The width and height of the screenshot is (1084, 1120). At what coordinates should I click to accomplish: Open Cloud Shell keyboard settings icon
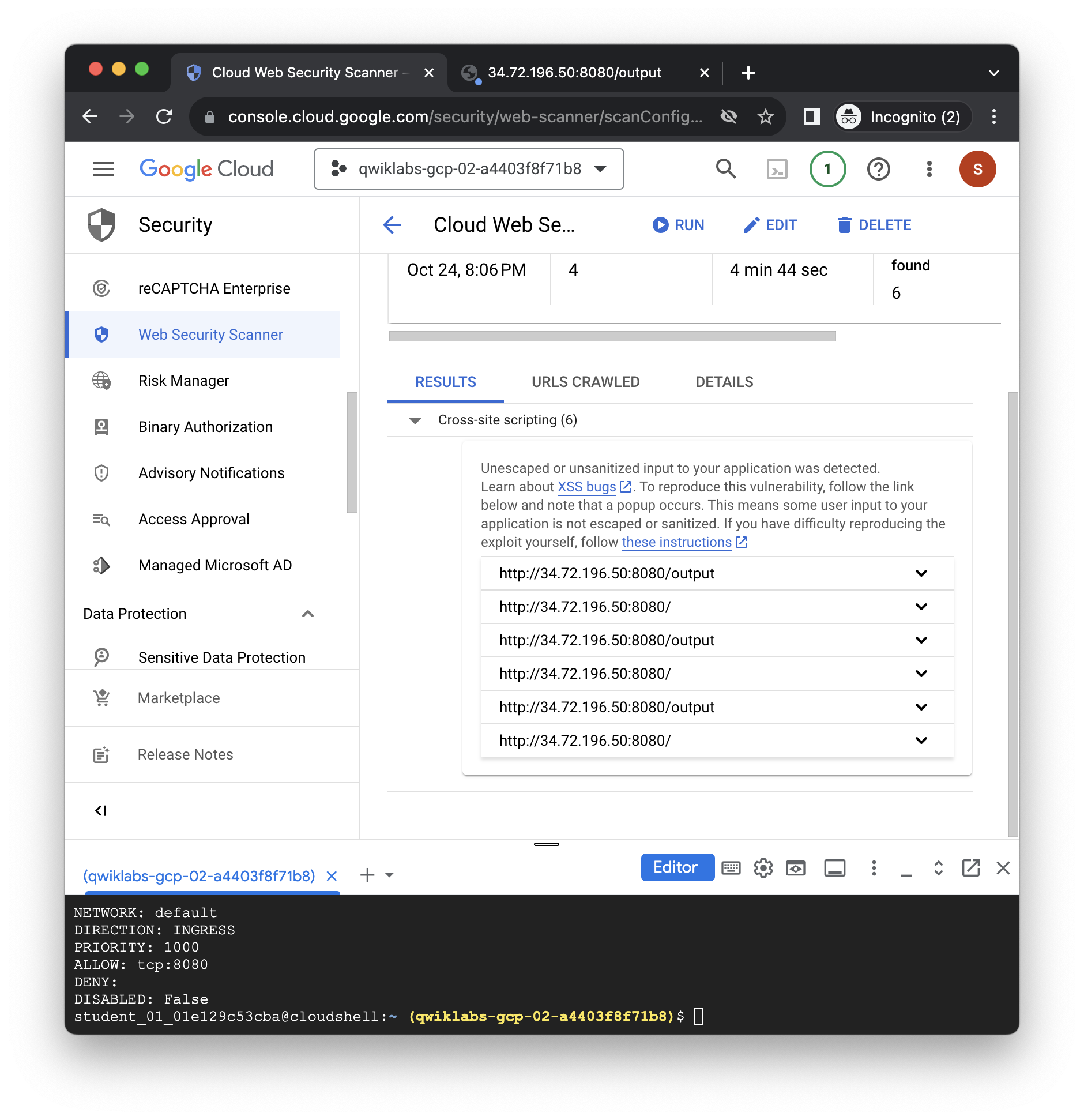pyautogui.click(x=731, y=868)
